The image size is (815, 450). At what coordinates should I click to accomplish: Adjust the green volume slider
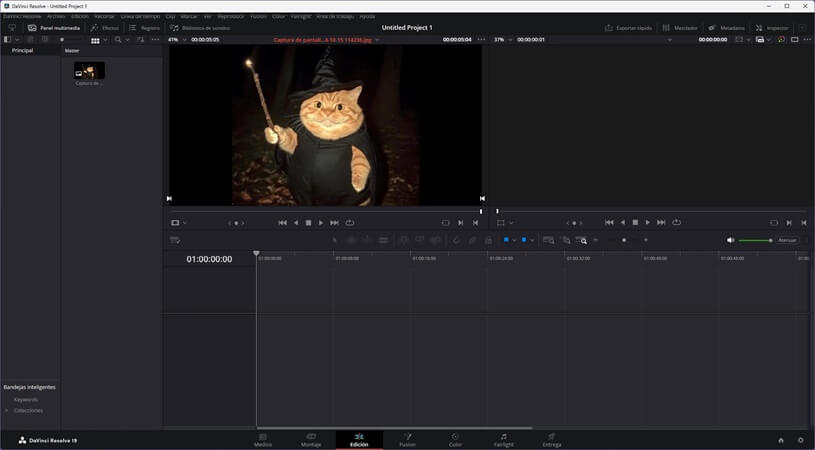click(755, 240)
